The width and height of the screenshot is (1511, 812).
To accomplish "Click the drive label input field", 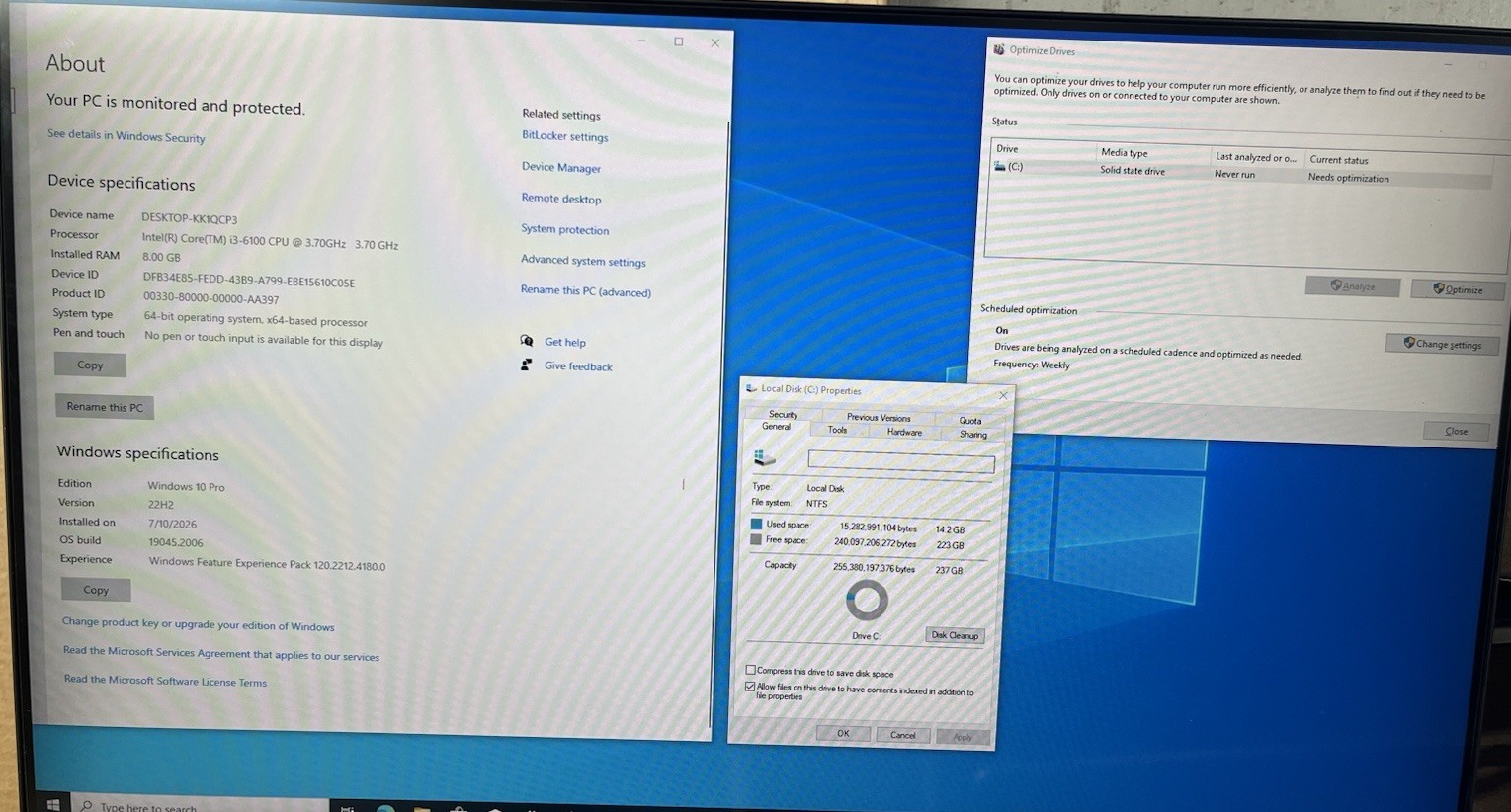I will click(901, 461).
